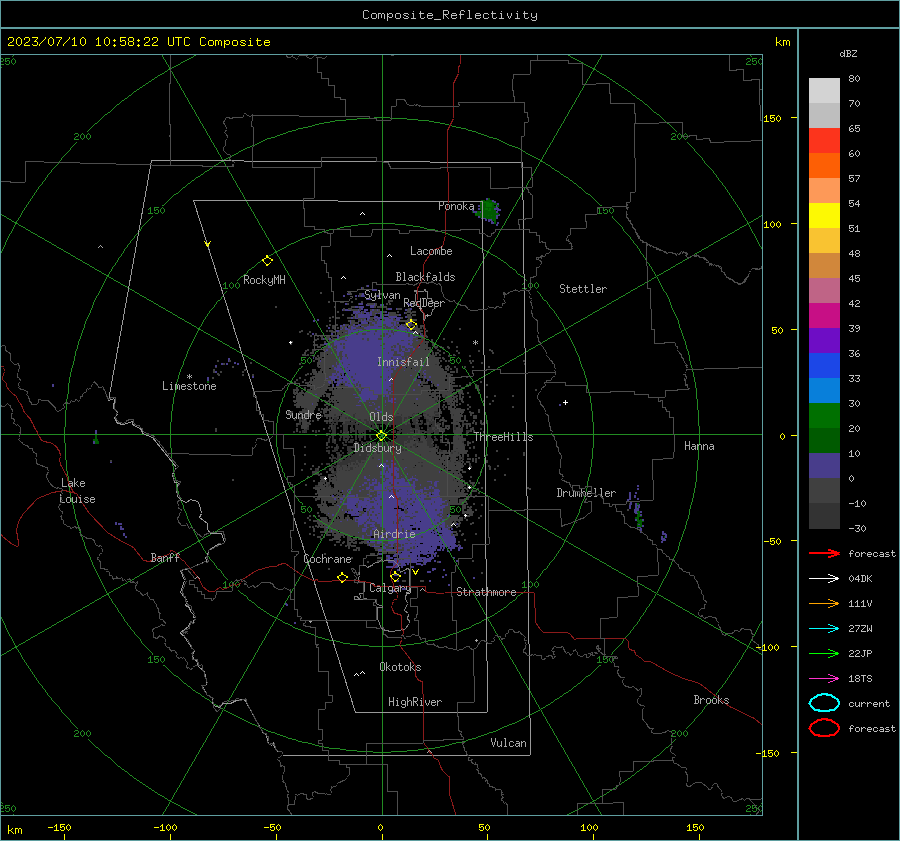The height and width of the screenshot is (841, 900).
Task: Click the RockyMH label
Action: 264,280
